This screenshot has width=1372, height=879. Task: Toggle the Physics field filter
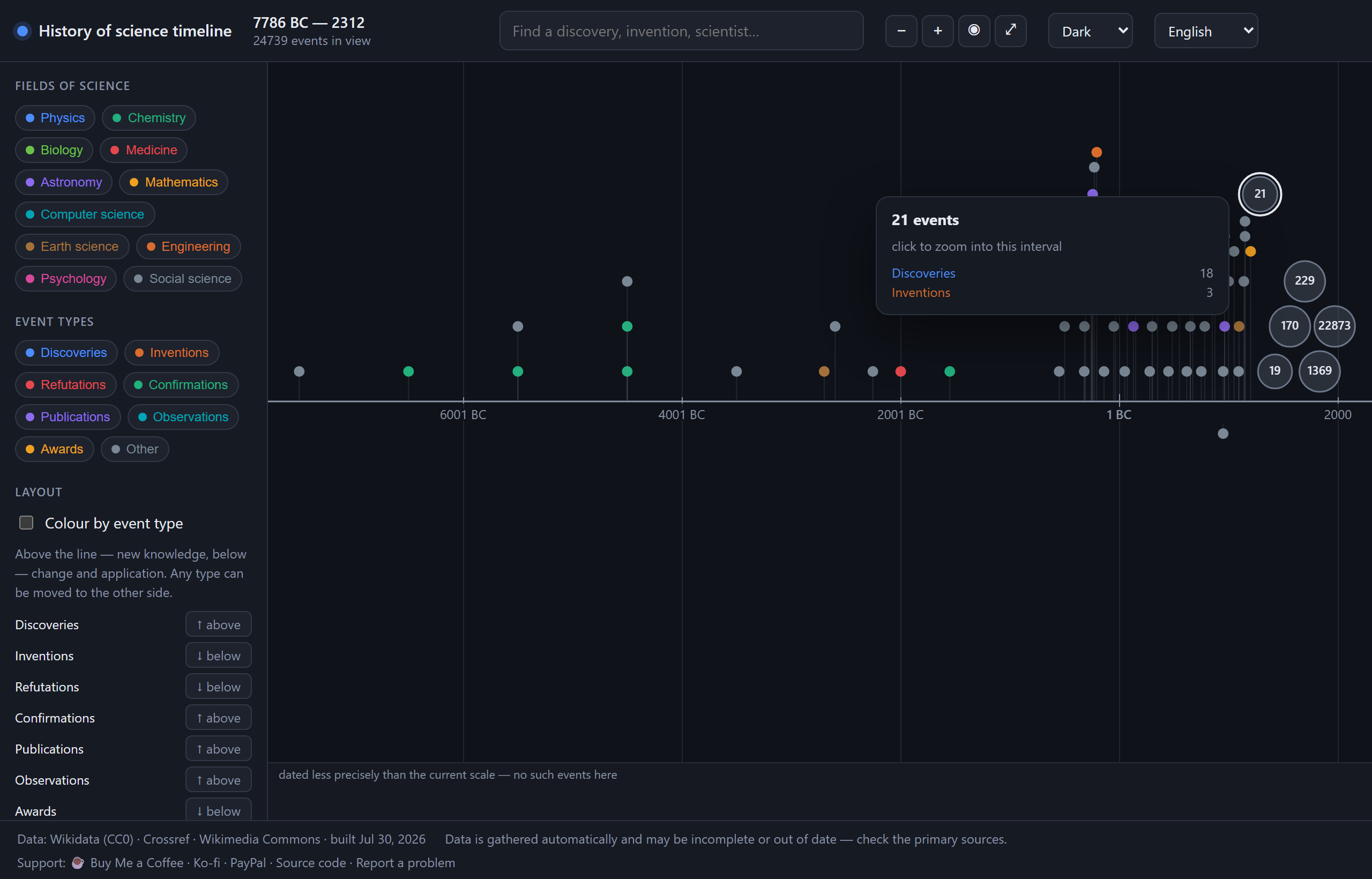55,118
